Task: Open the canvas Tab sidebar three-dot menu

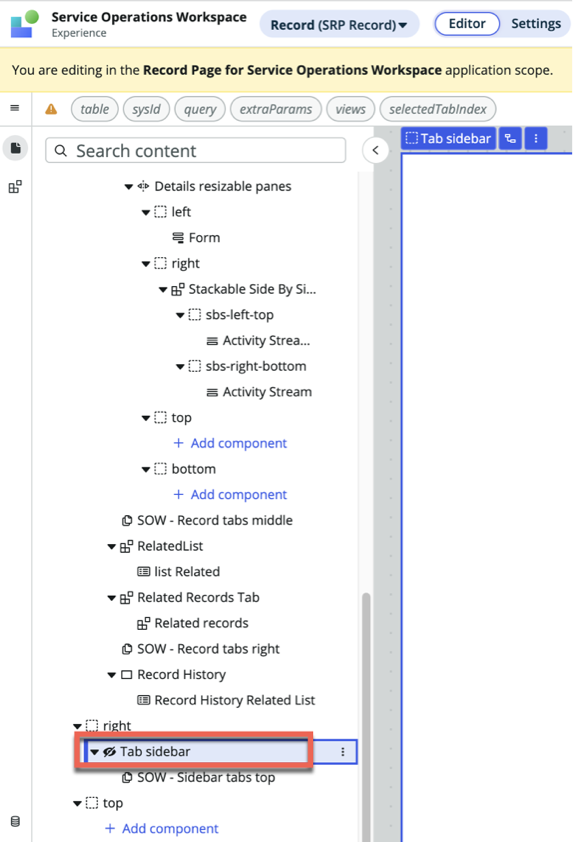Action: pyautogui.click(x=536, y=139)
